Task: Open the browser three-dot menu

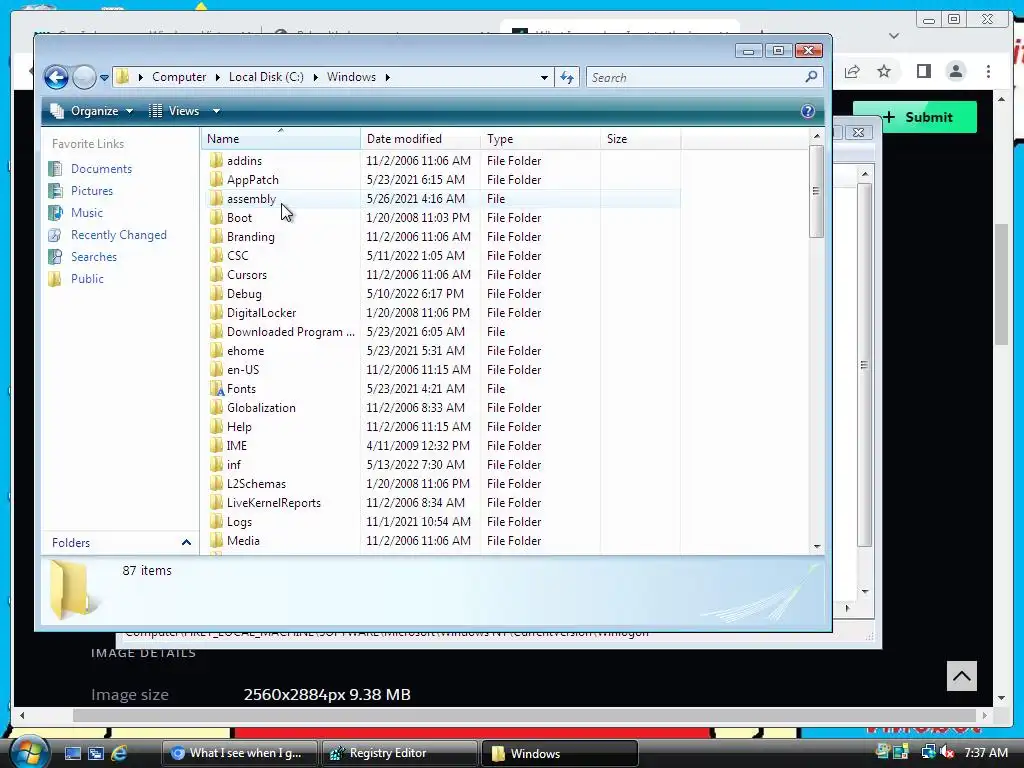Action: coord(988,71)
